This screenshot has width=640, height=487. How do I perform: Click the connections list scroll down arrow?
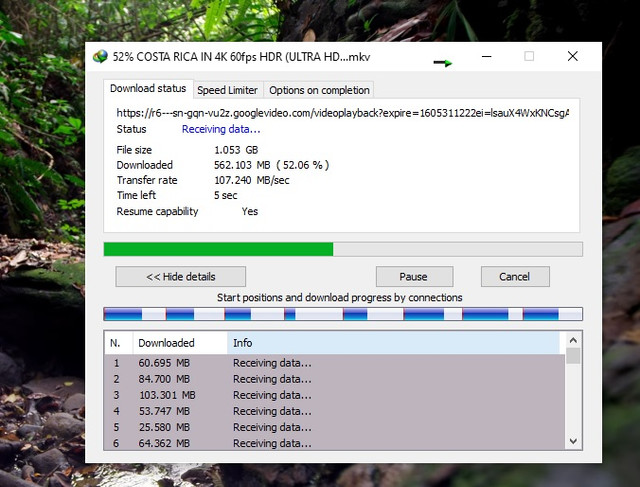tap(573, 441)
